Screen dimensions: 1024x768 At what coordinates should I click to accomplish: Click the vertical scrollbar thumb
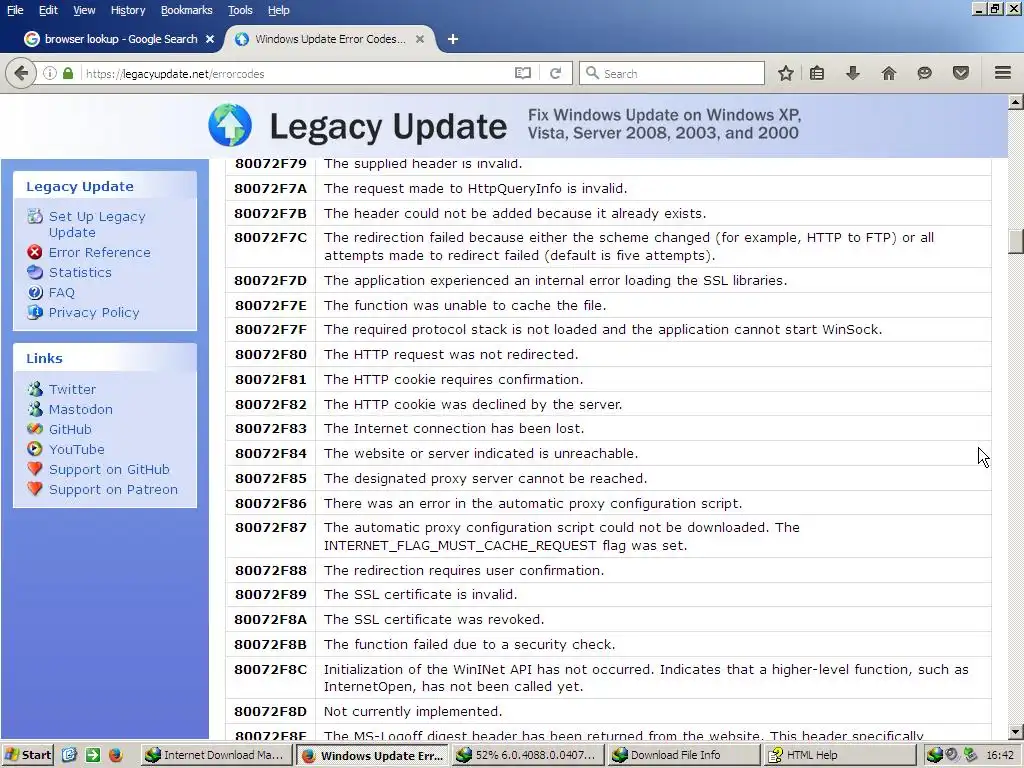click(x=1016, y=241)
